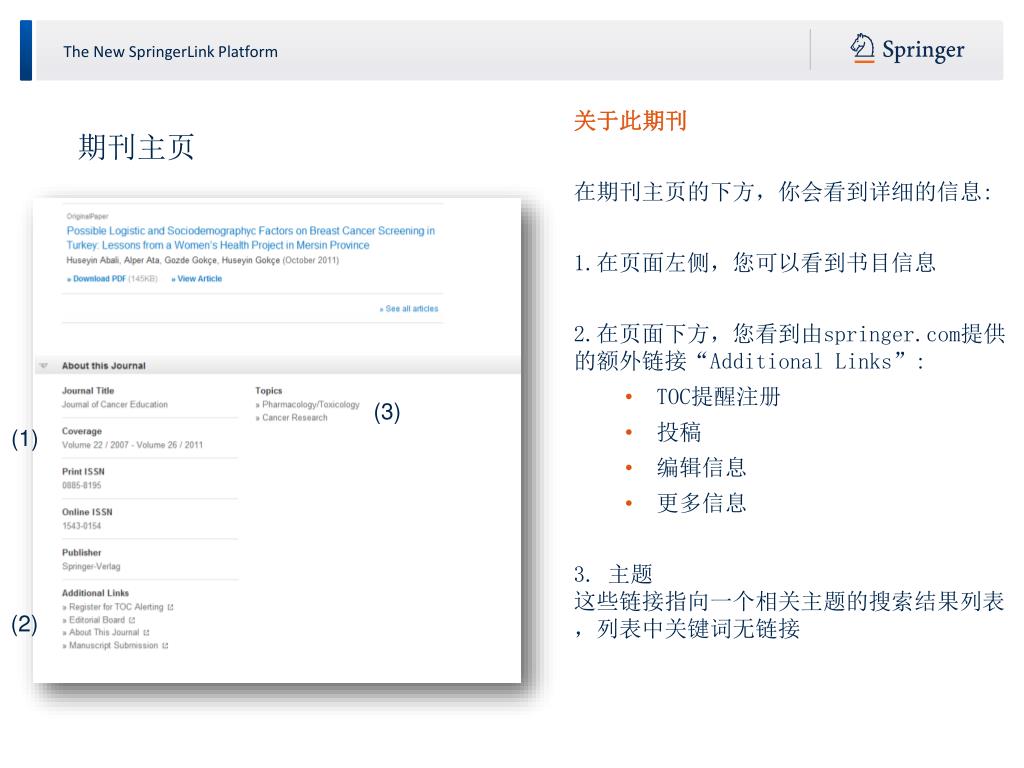The height and width of the screenshot is (768, 1024).
Task: Click the Topics heading
Action: click(268, 391)
